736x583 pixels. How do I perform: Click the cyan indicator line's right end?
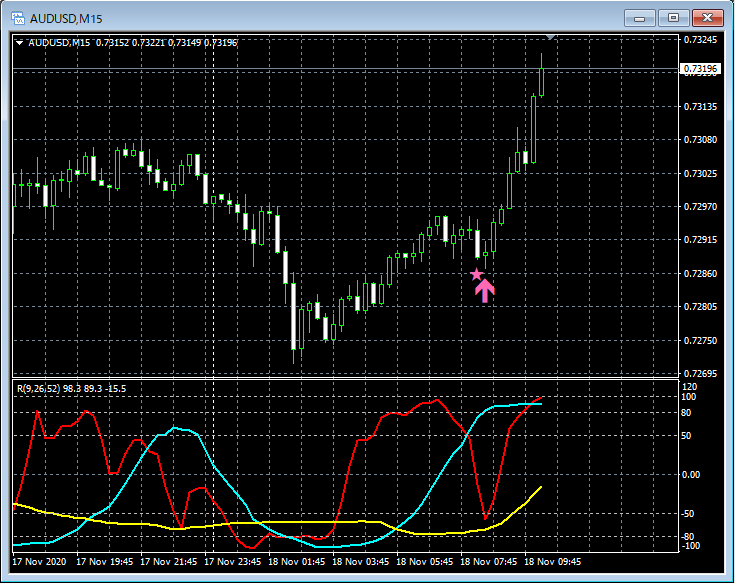tap(541, 404)
